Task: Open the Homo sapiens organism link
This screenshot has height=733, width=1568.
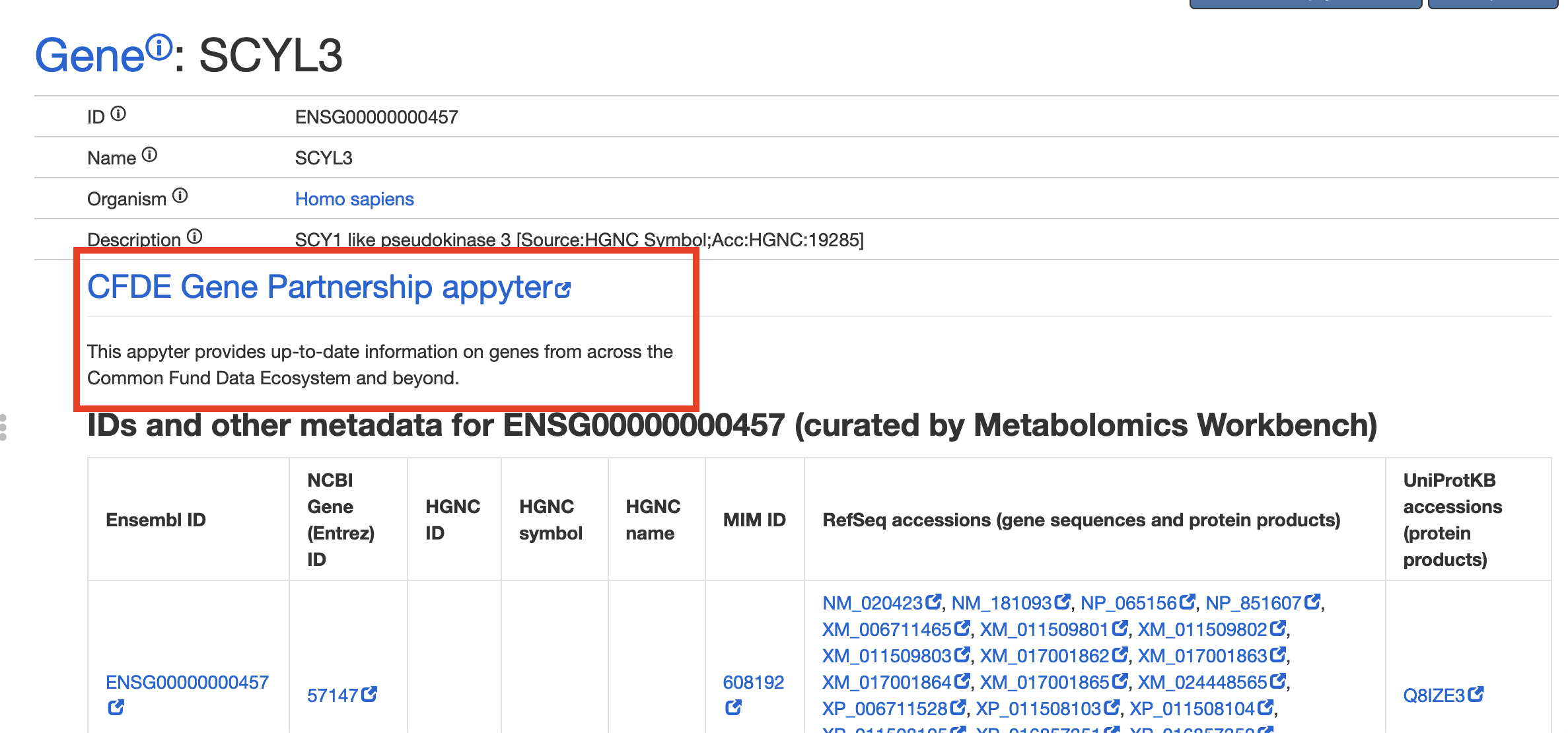Action: pyautogui.click(x=354, y=199)
